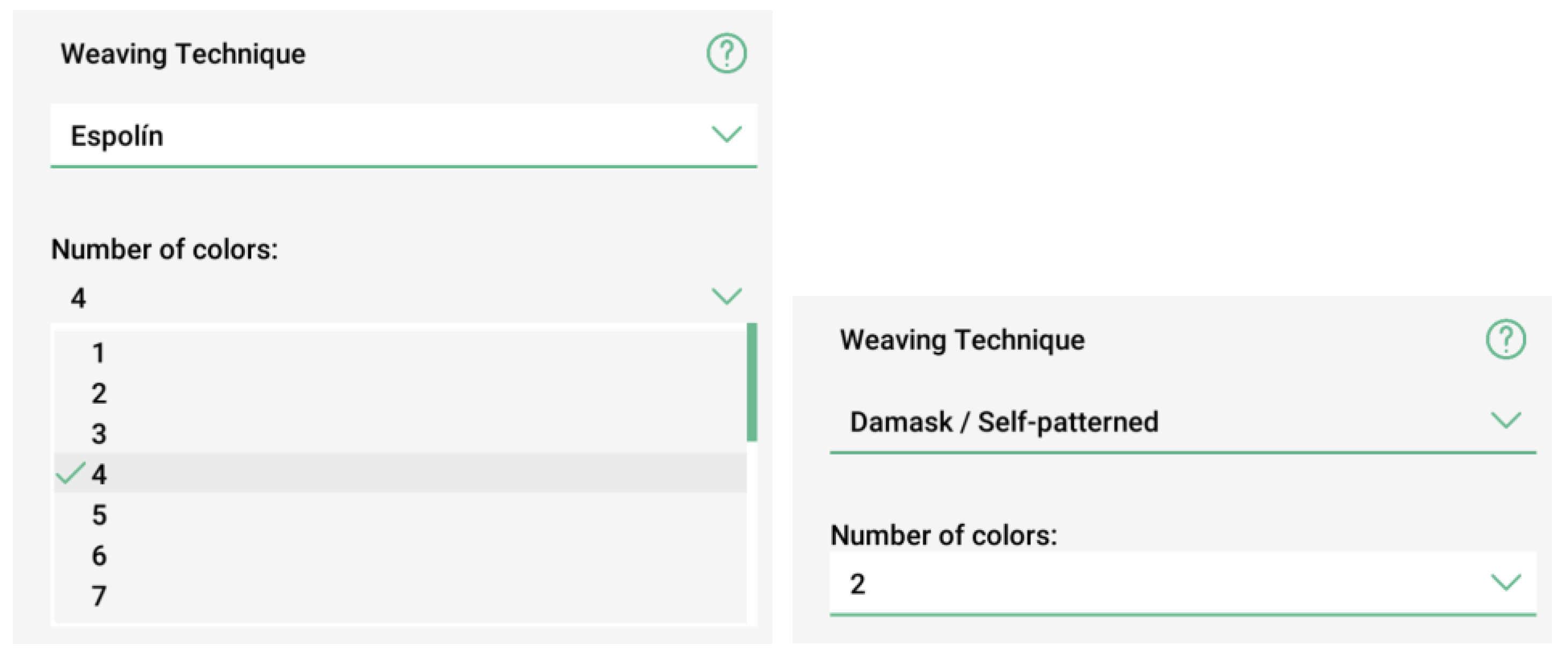This screenshot has width=1568, height=660.
Task: Click the Number of colors label in the Damask panel
Action: [x=944, y=536]
